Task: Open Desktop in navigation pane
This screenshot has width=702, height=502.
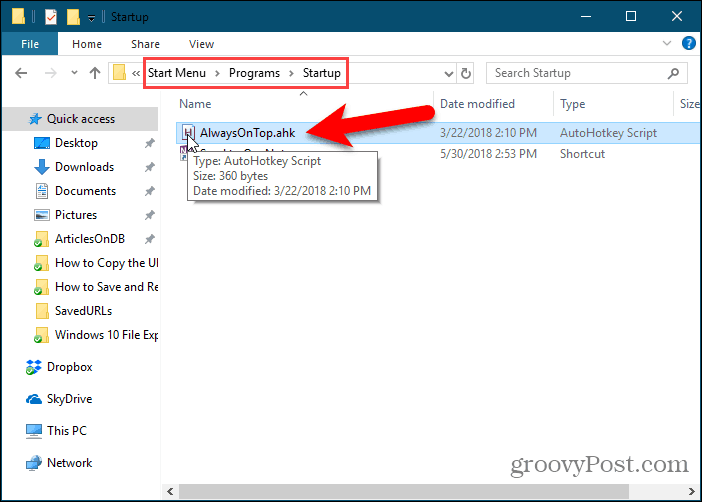Action: click(x=76, y=143)
